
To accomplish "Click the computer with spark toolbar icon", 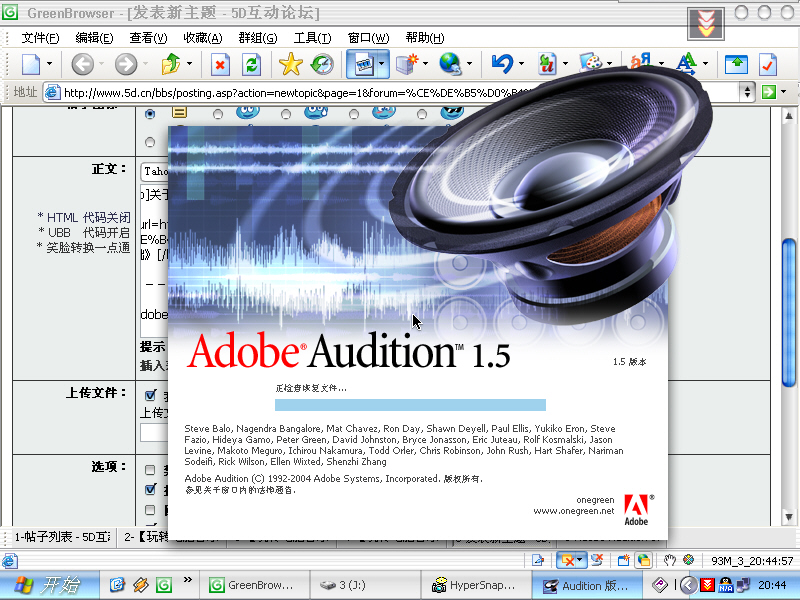I will (407, 64).
